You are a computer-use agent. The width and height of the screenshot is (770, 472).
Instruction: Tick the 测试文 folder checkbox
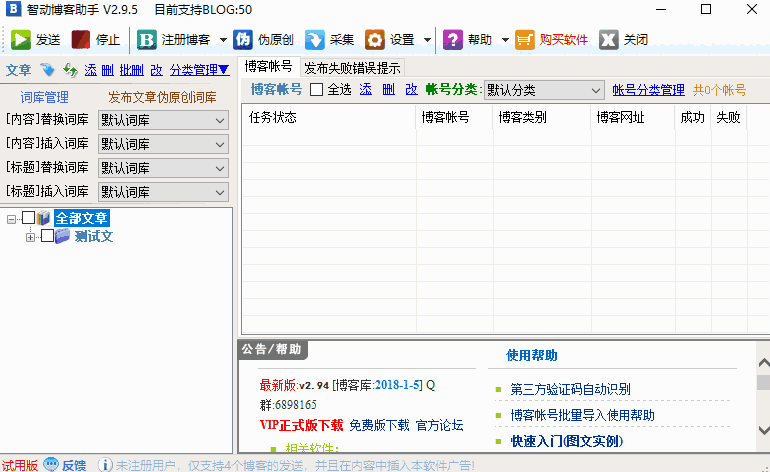tap(46, 236)
